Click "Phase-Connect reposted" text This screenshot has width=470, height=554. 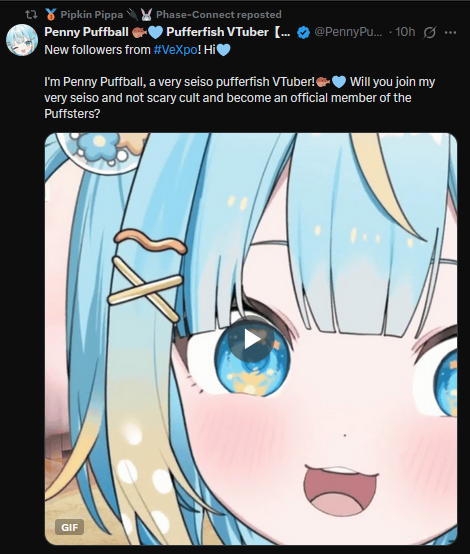coord(219,14)
